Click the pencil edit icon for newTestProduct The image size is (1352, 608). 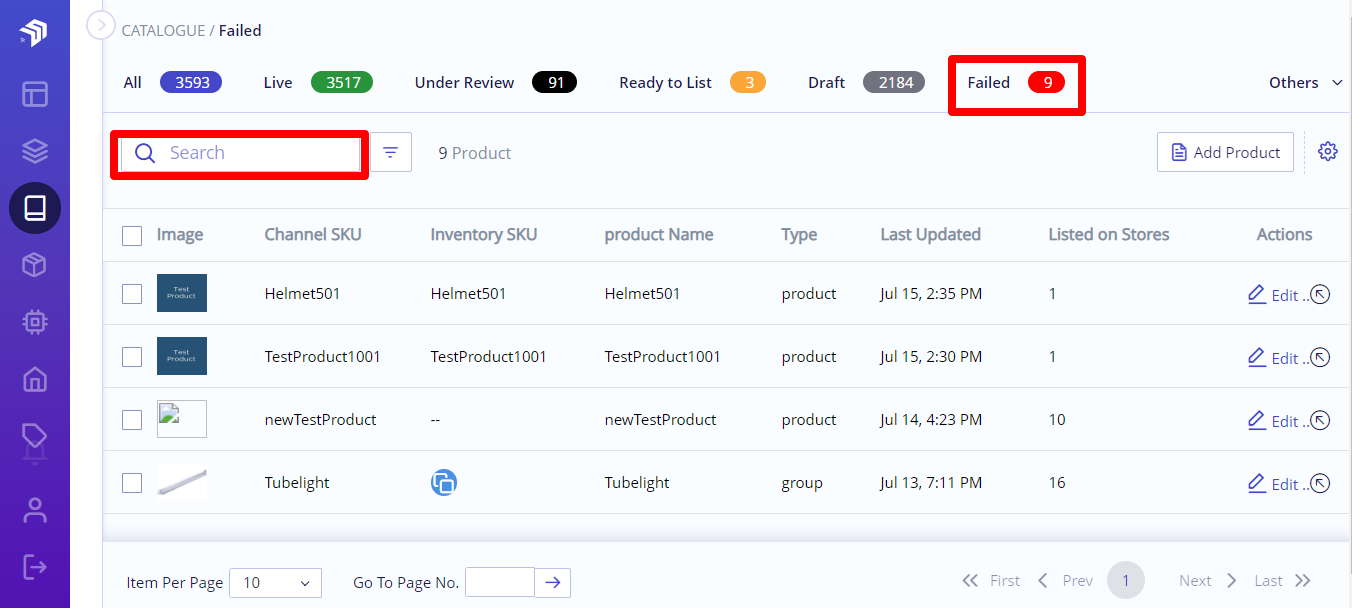(x=1257, y=420)
